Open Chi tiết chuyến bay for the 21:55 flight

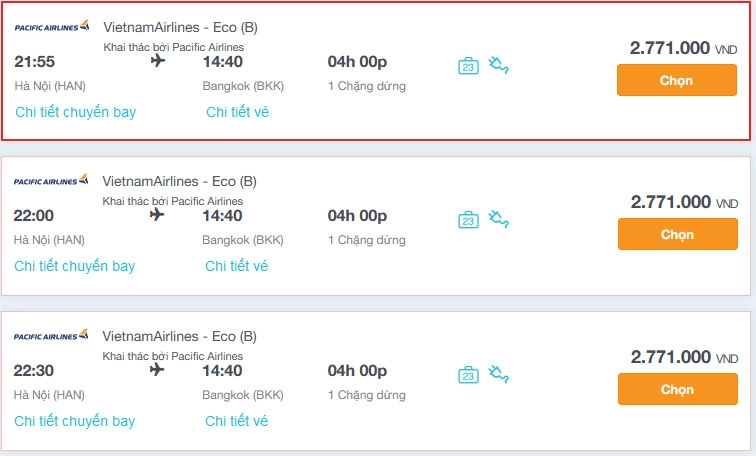coord(76,112)
